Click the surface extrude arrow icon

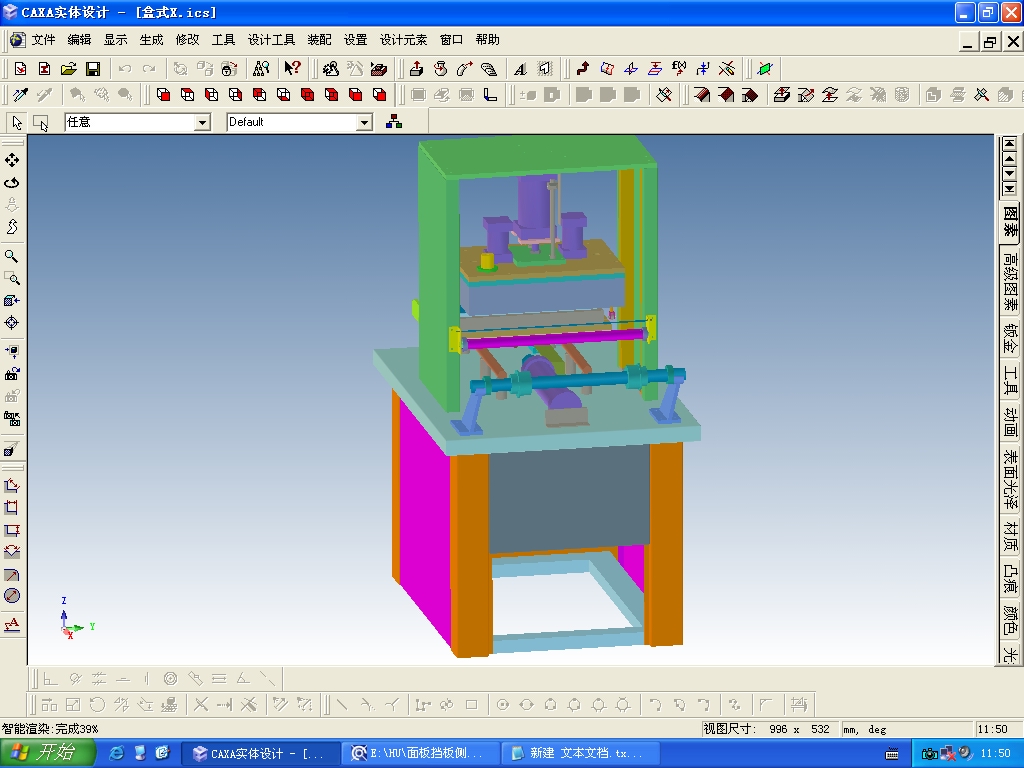782,95
